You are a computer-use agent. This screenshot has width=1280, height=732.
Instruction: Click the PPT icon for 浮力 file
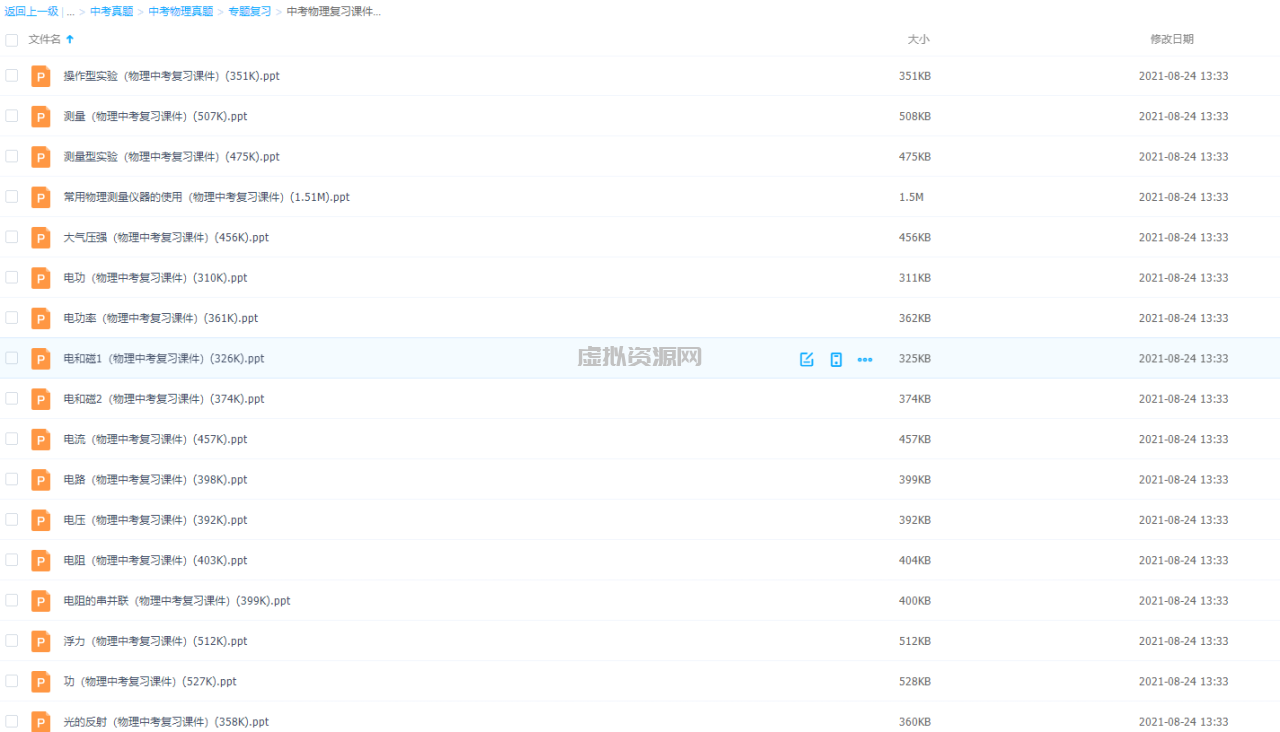(41, 641)
